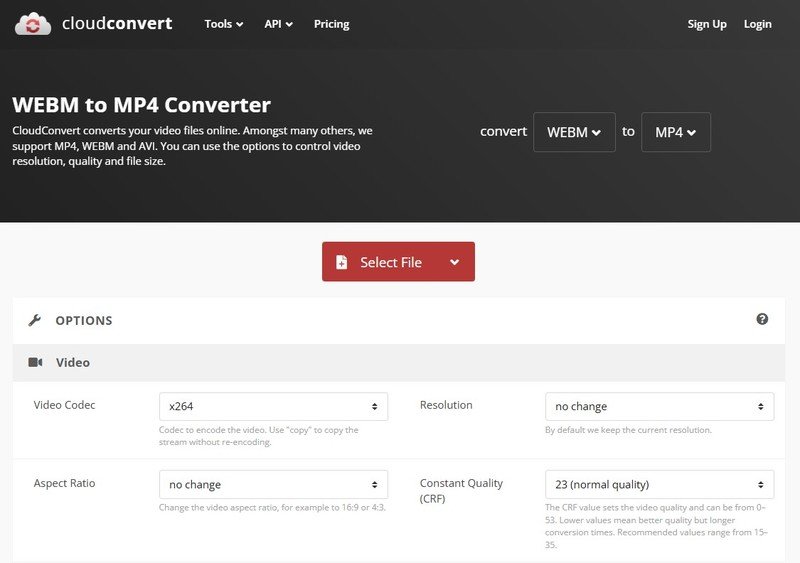This screenshot has width=800, height=563.
Task: Go to the Pricing page
Action: 332,24
